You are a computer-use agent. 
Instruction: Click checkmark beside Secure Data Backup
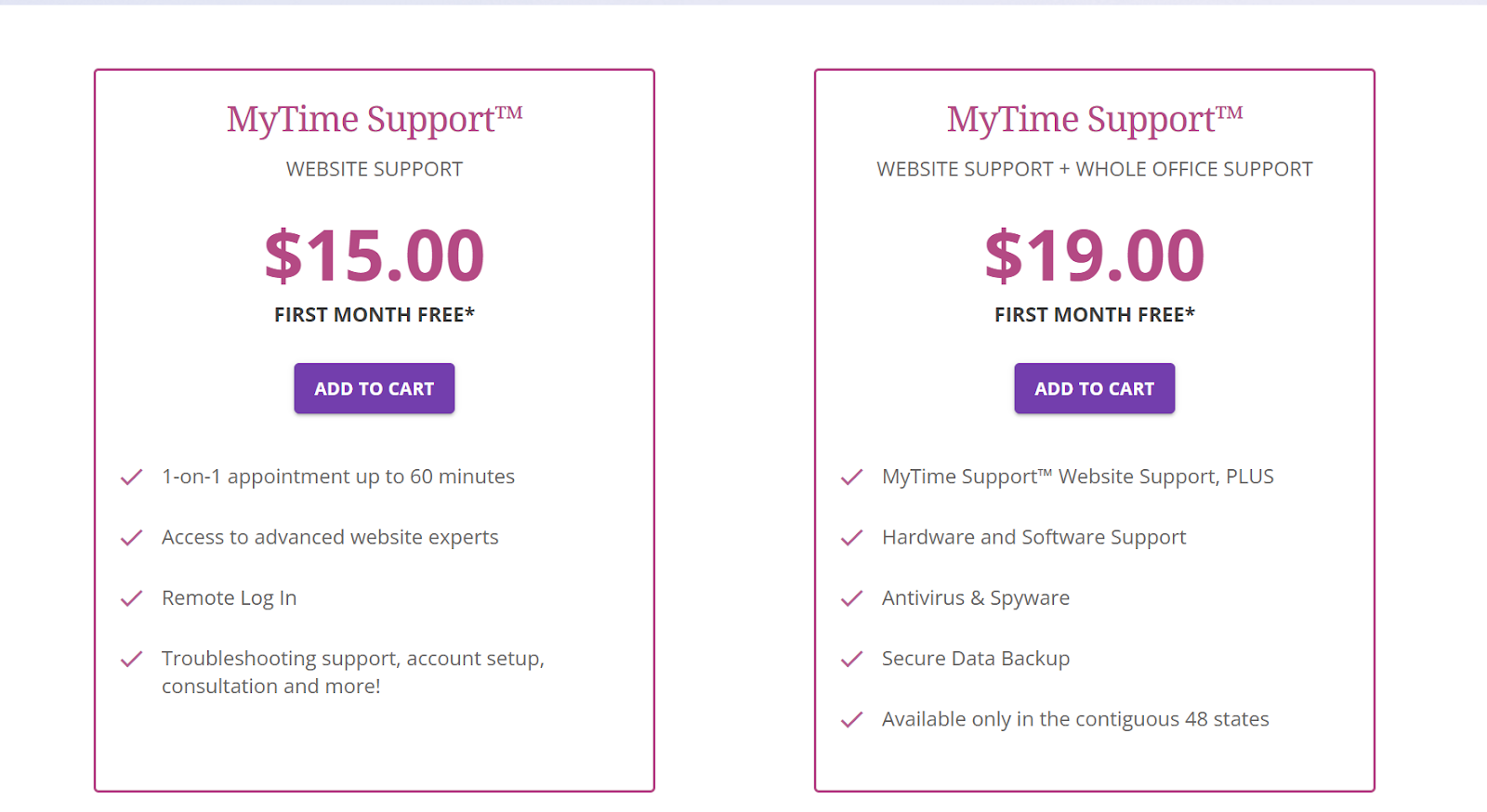(x=851, y=660)
